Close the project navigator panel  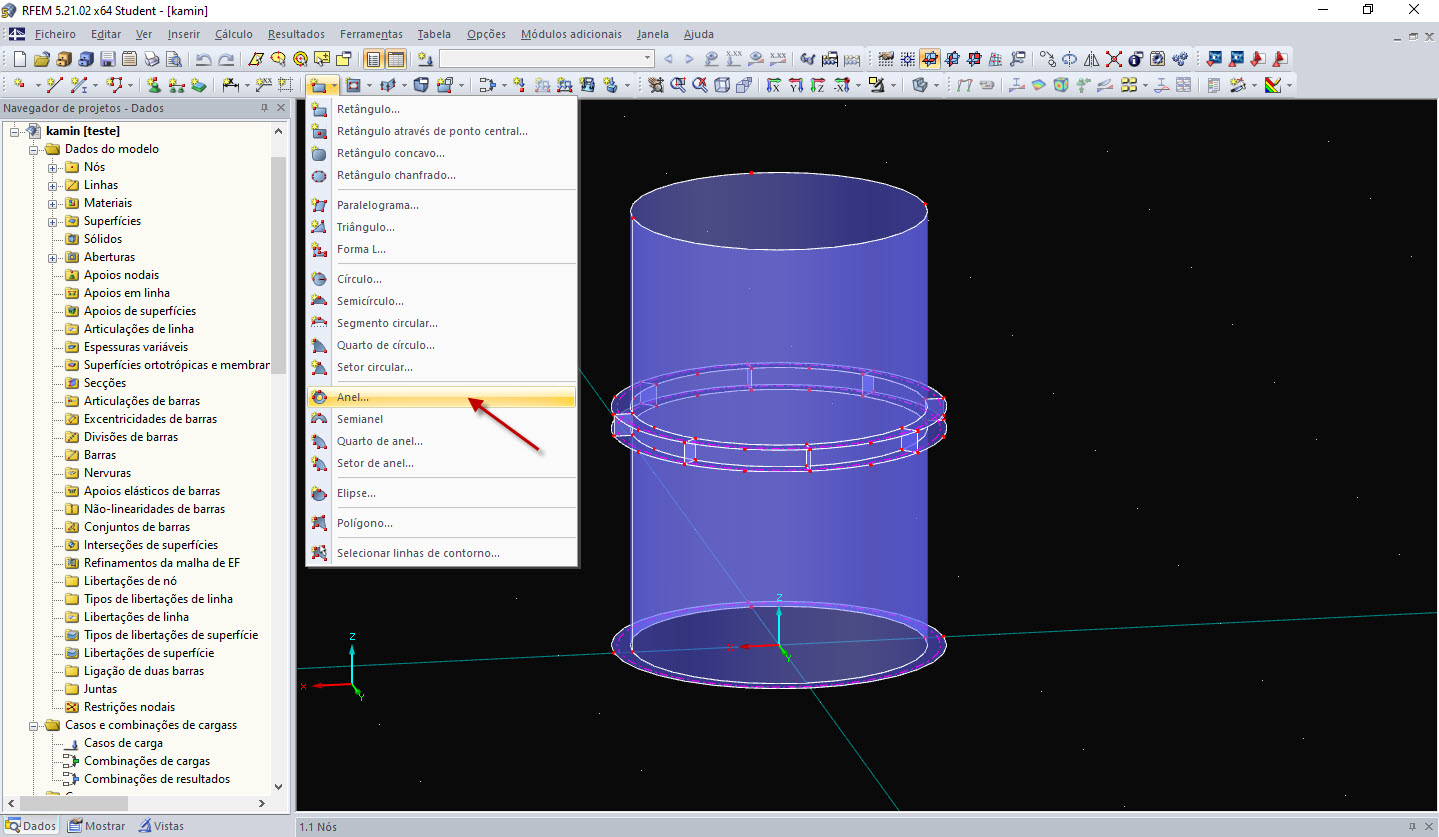point(281,108)
